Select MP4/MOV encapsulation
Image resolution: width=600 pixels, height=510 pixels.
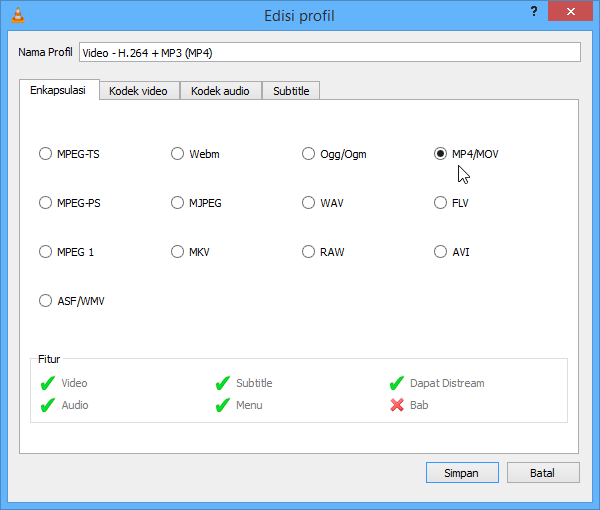tap(440, 154)
